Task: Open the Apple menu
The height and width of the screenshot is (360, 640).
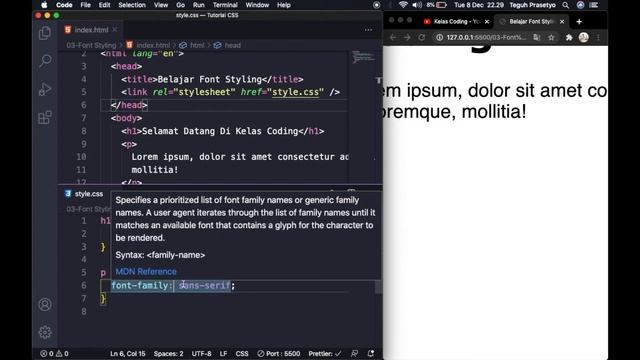Action: tap(44, 5)
